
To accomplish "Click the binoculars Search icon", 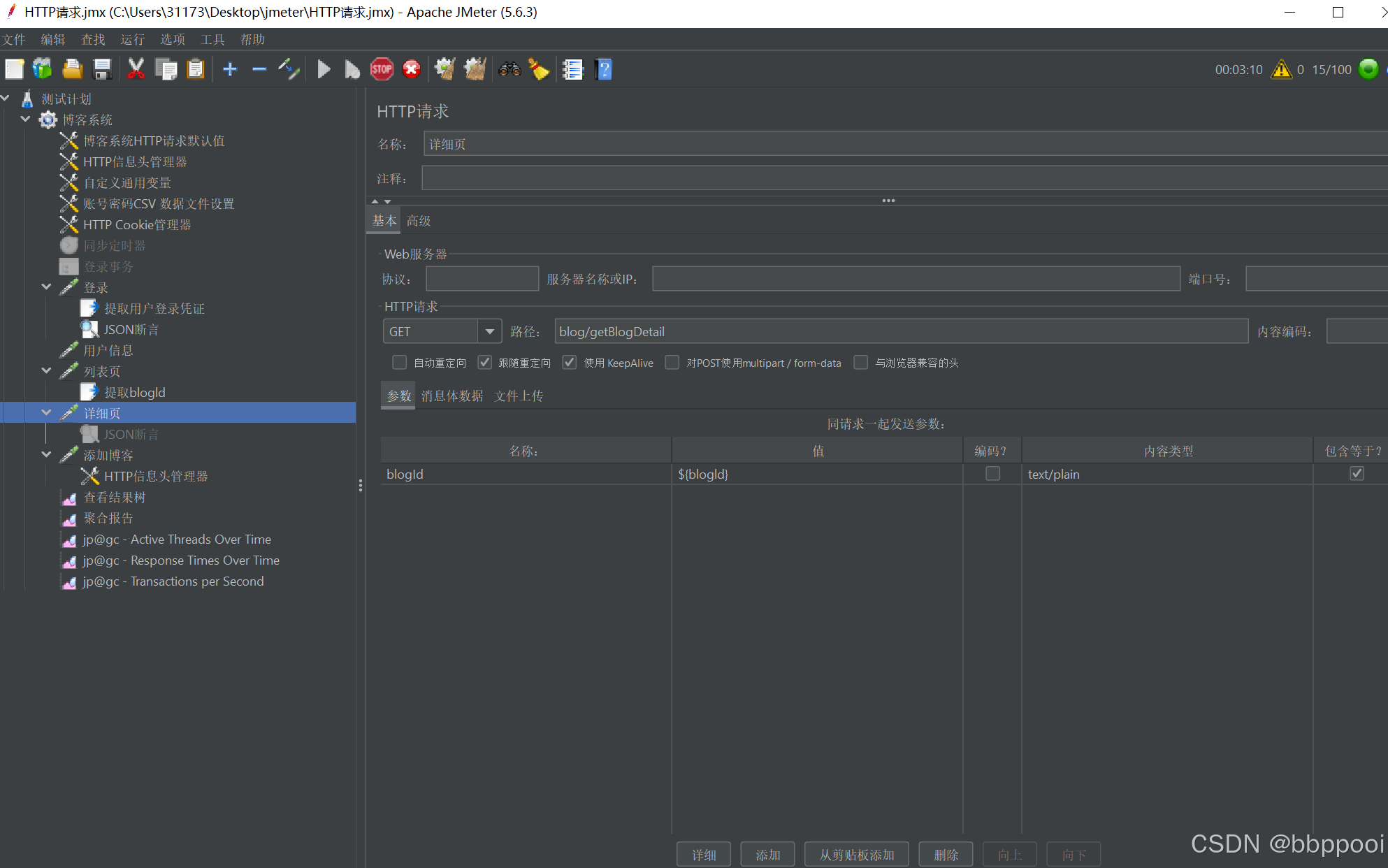I will (x=509, y=69).
